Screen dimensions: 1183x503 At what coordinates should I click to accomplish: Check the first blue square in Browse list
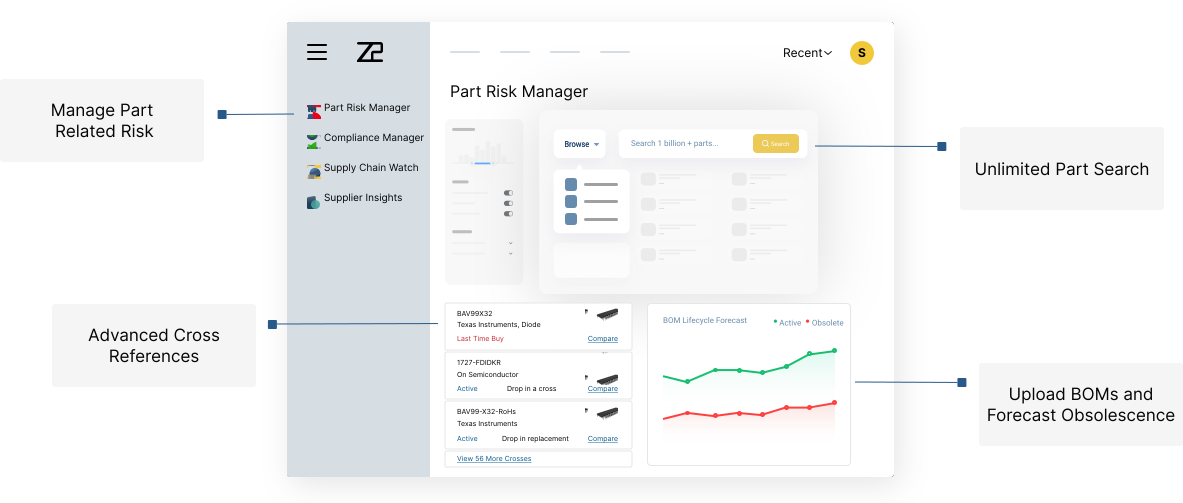[x=571, y=184]
